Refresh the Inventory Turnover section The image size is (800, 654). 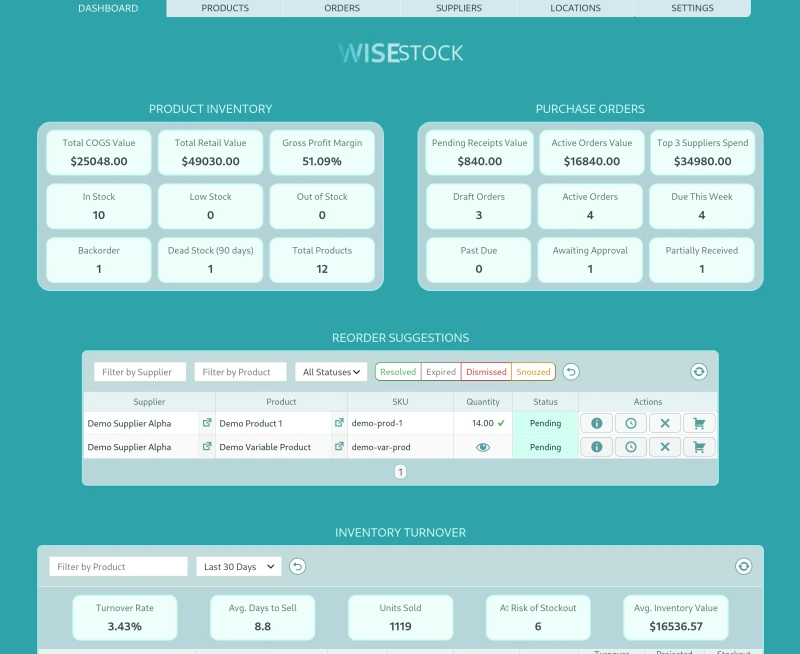[743, 566]
